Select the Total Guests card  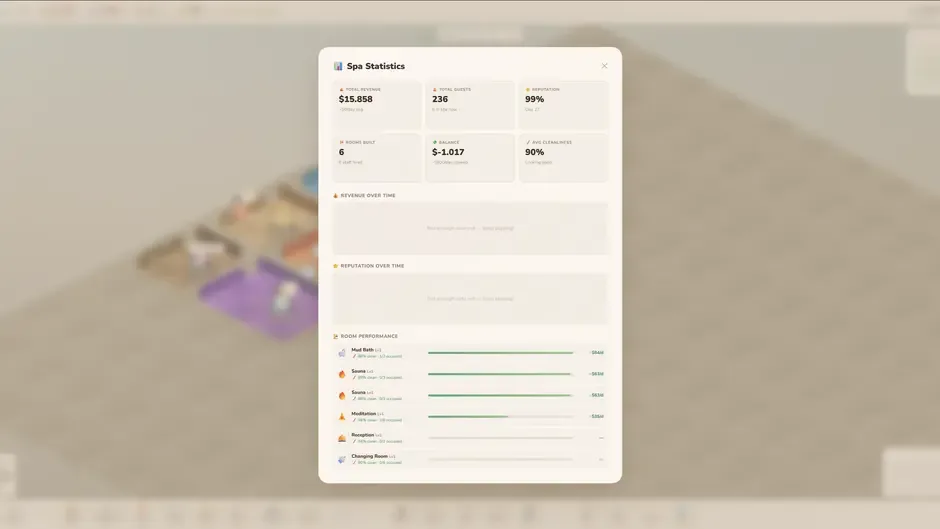[470, 106]
